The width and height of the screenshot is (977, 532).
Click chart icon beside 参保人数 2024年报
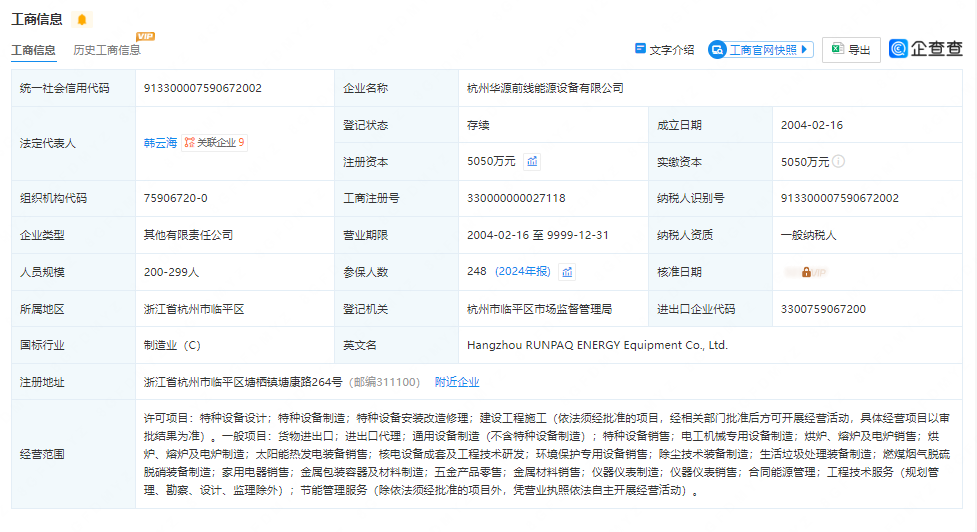[567, 272]
